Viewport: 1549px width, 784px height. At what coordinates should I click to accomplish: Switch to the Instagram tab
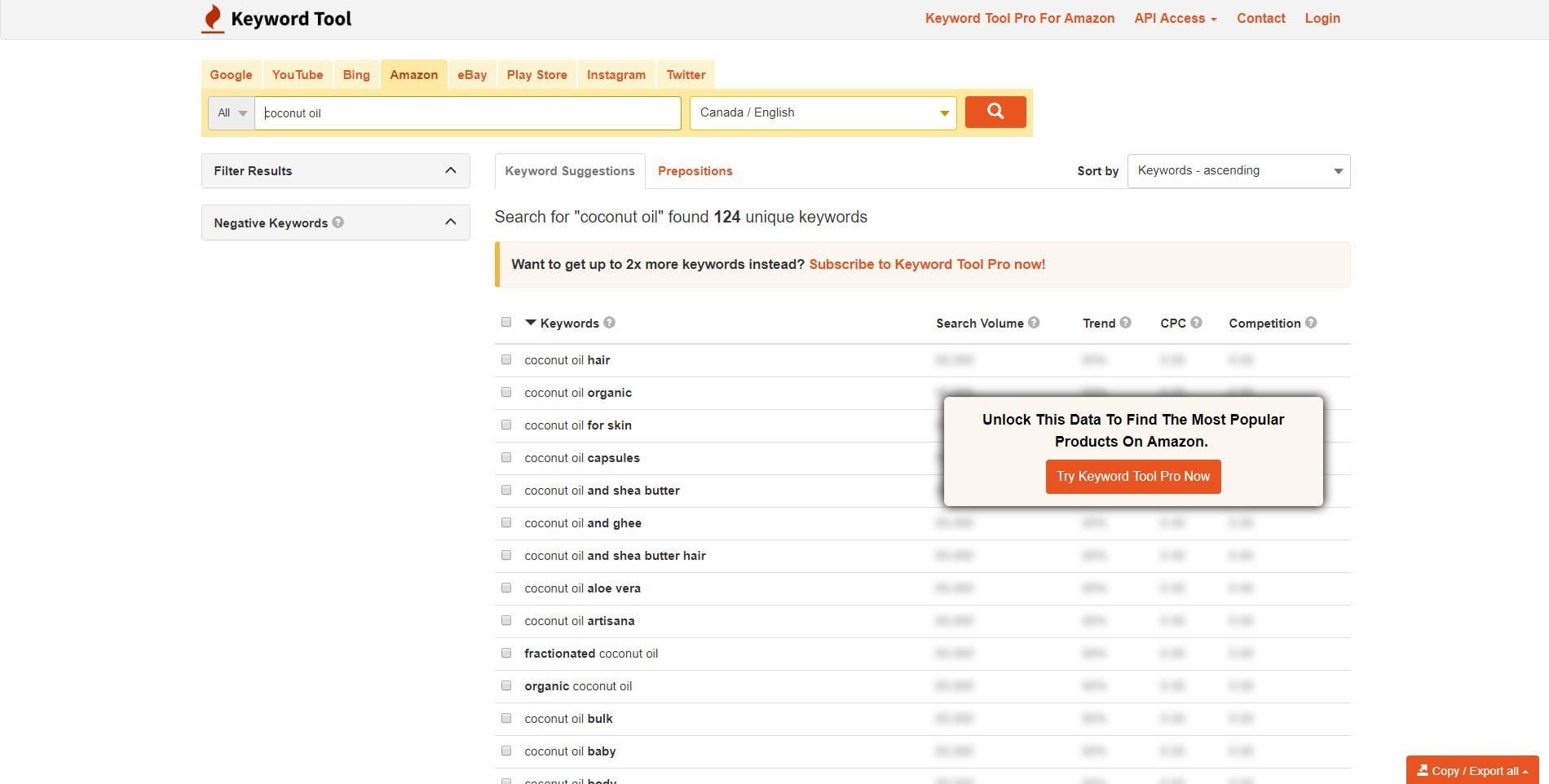616,75
